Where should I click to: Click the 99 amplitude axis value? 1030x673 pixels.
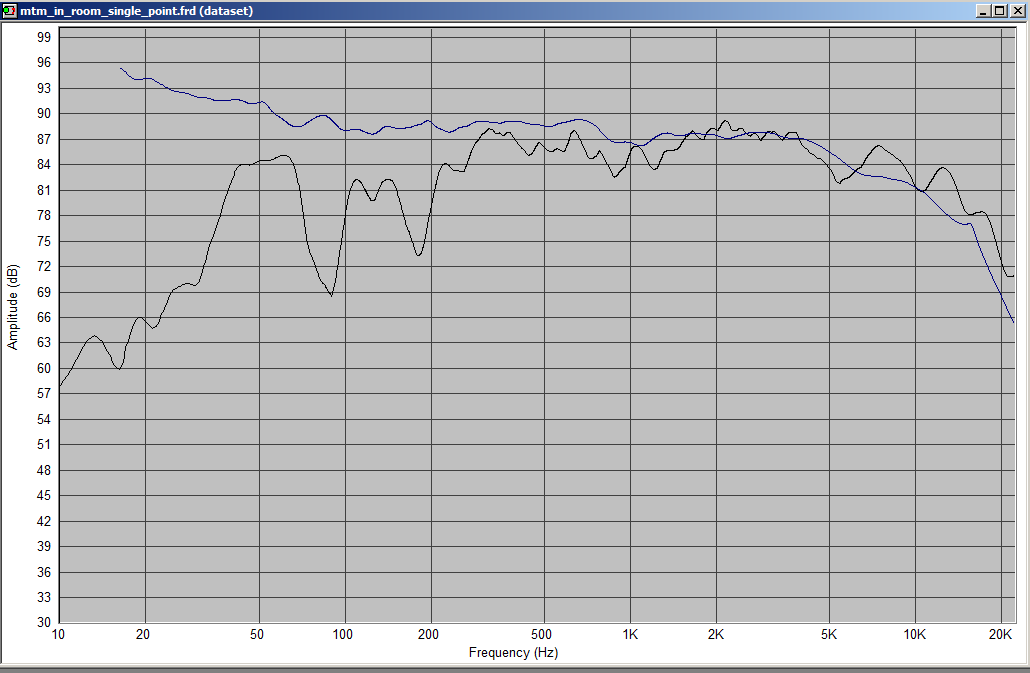click(44, 37)
